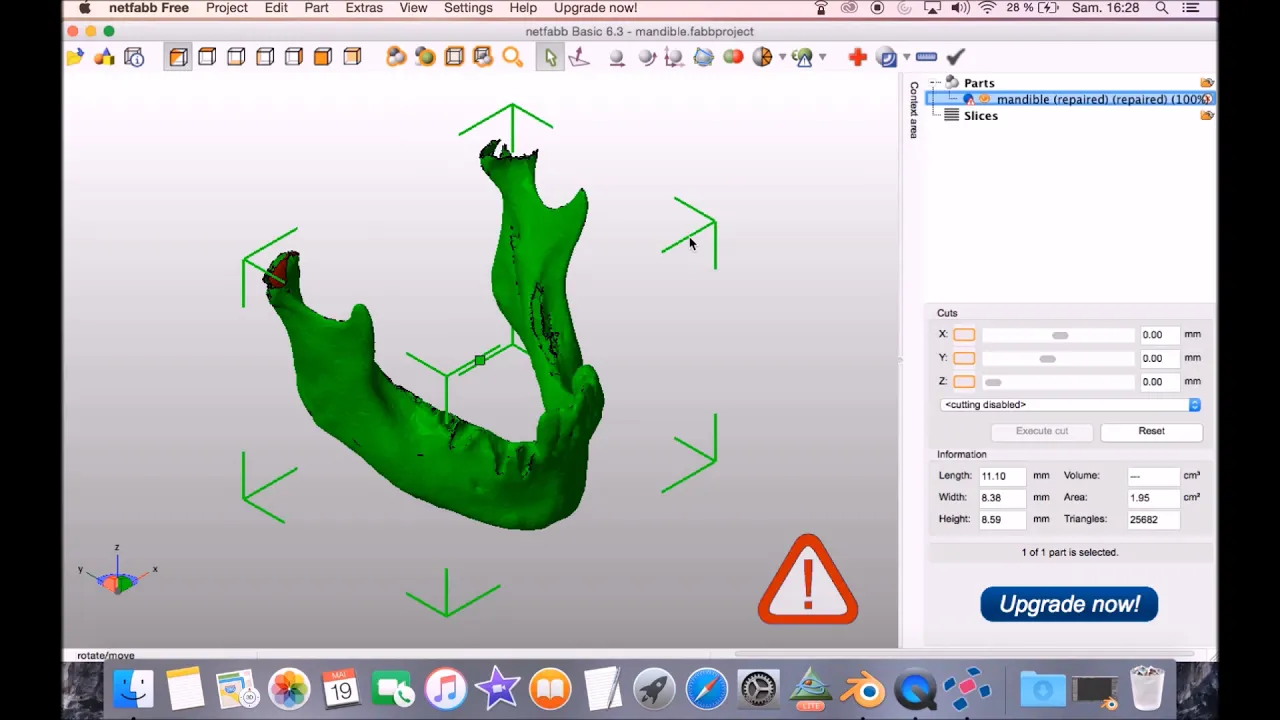Viewport: 1280px width, 720px height.
Task: Select the fifth view-cube perspective icon
Action: [294, 57]
